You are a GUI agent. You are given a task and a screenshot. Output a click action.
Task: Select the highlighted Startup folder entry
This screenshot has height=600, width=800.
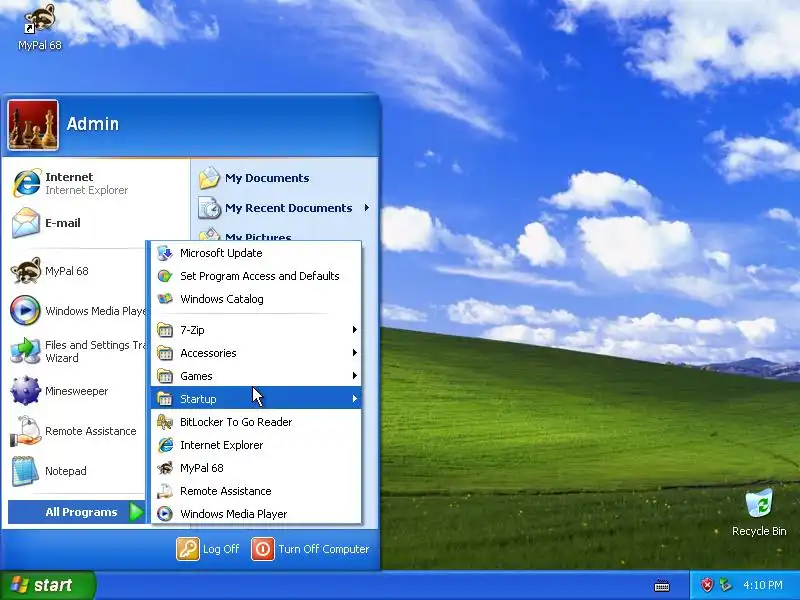click(256, 398)
